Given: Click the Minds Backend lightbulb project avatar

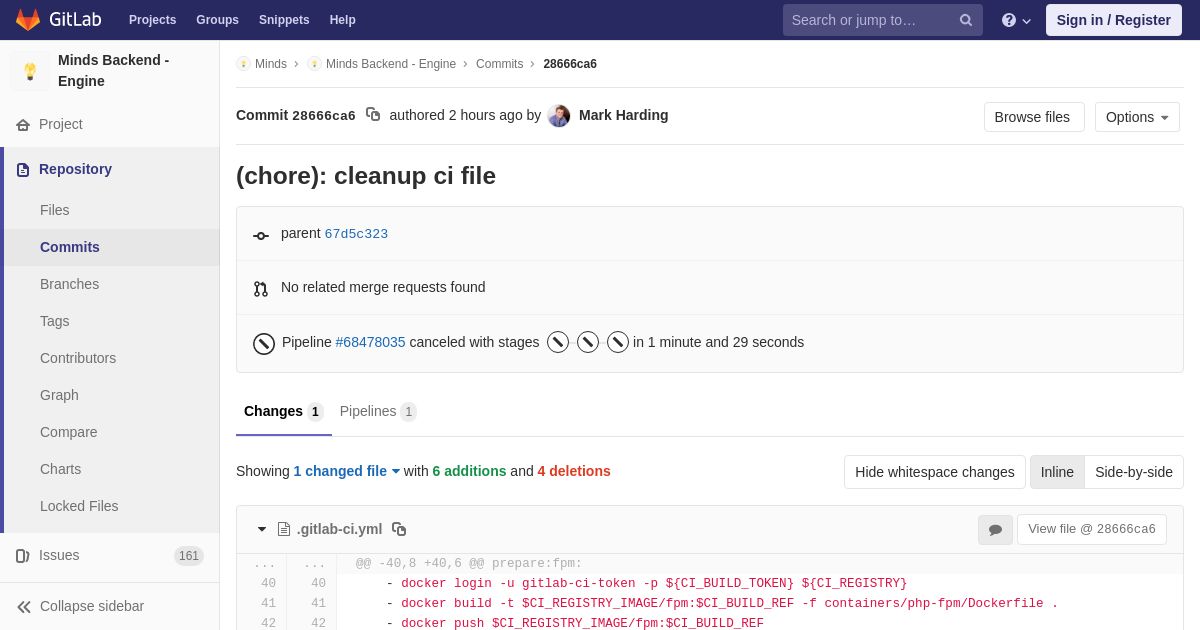Looking at the screenshot, I should coord(30,71).
